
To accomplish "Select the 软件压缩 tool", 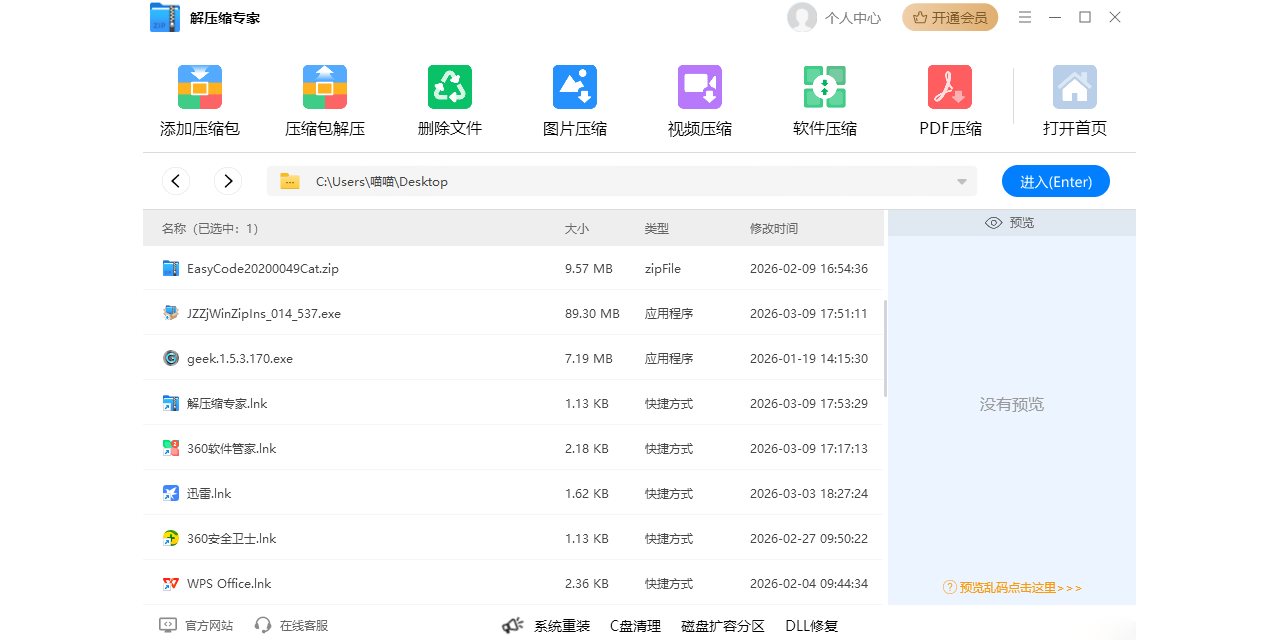I will coord(824,98).
